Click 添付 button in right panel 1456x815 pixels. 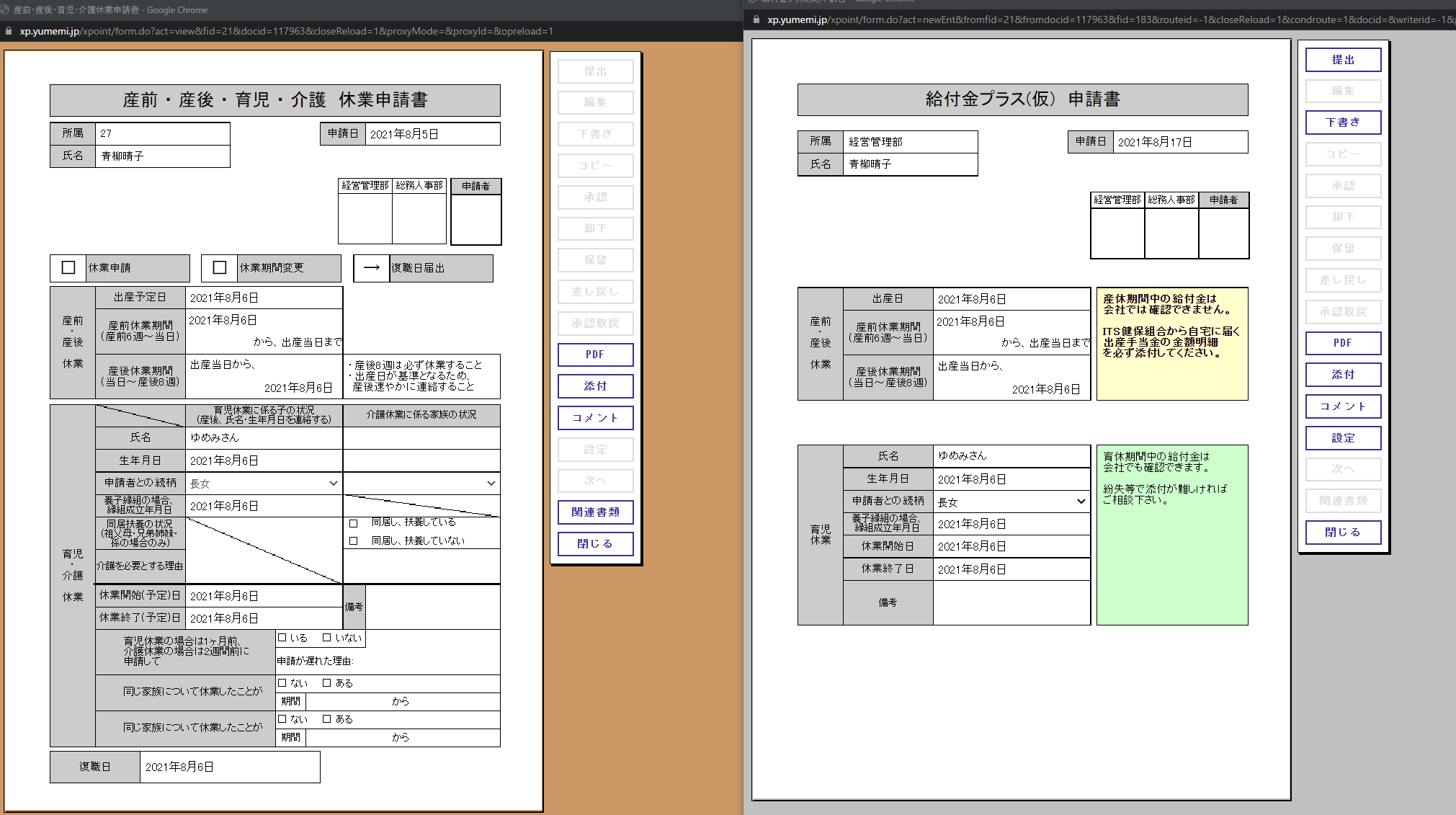[1343, 375]
